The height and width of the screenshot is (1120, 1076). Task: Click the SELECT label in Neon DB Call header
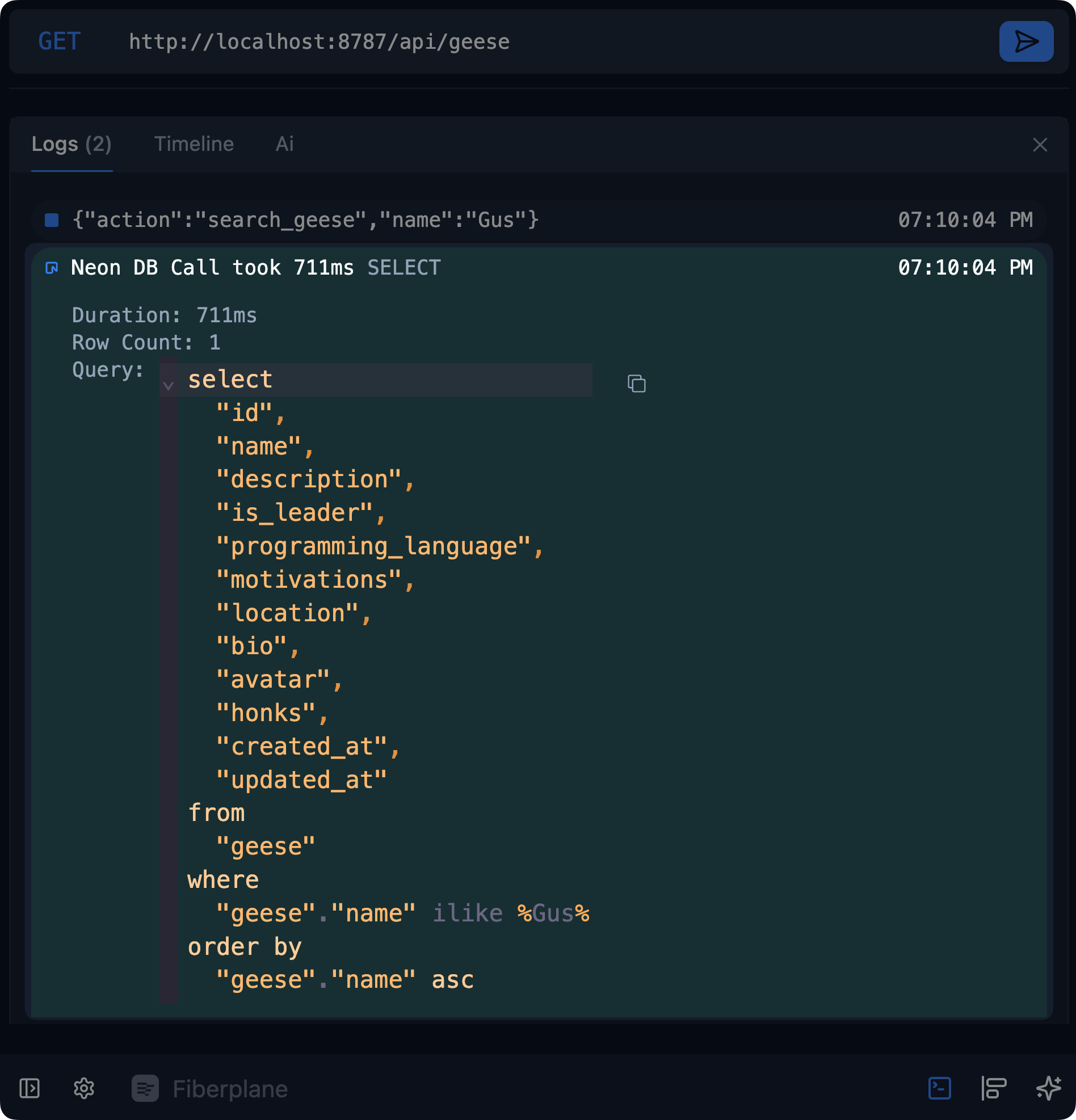(x=404, y=267)
